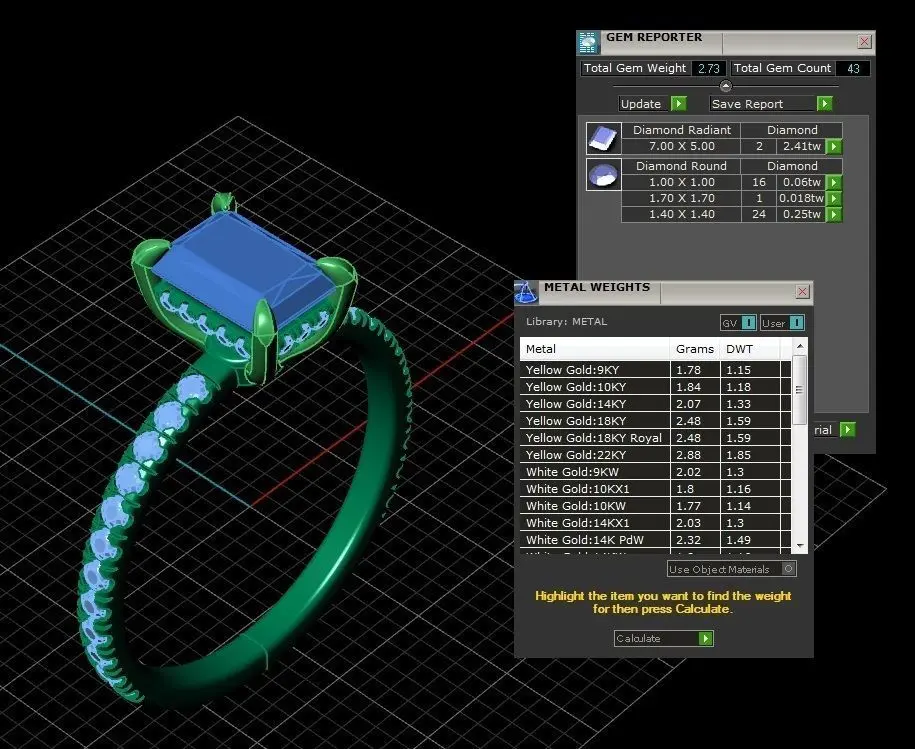Click green arrow on 0.25tw round row
This screenshot has width=915, height=749.
(x=834, y=215)
